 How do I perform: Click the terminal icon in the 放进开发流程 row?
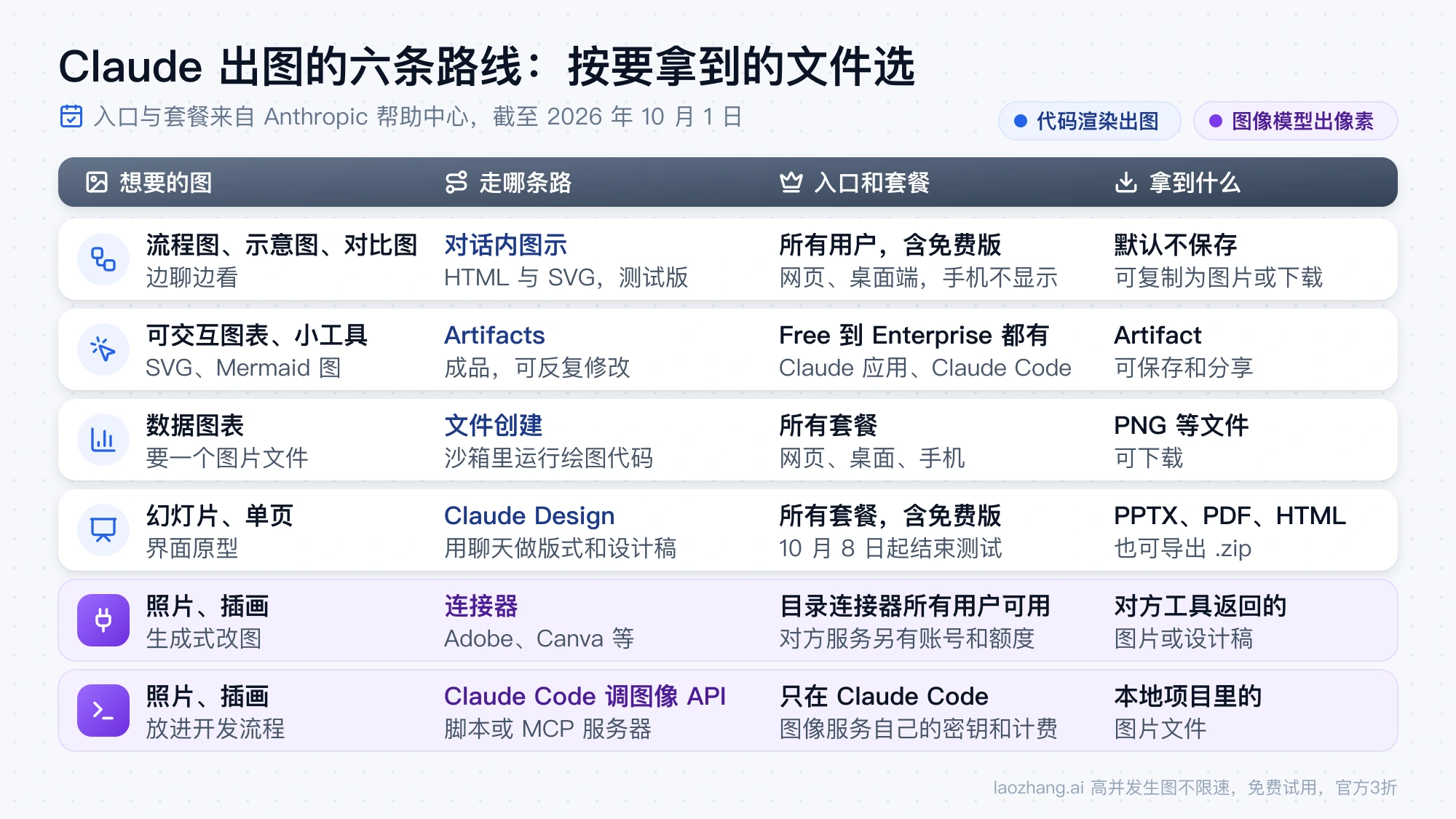point(103,711)
